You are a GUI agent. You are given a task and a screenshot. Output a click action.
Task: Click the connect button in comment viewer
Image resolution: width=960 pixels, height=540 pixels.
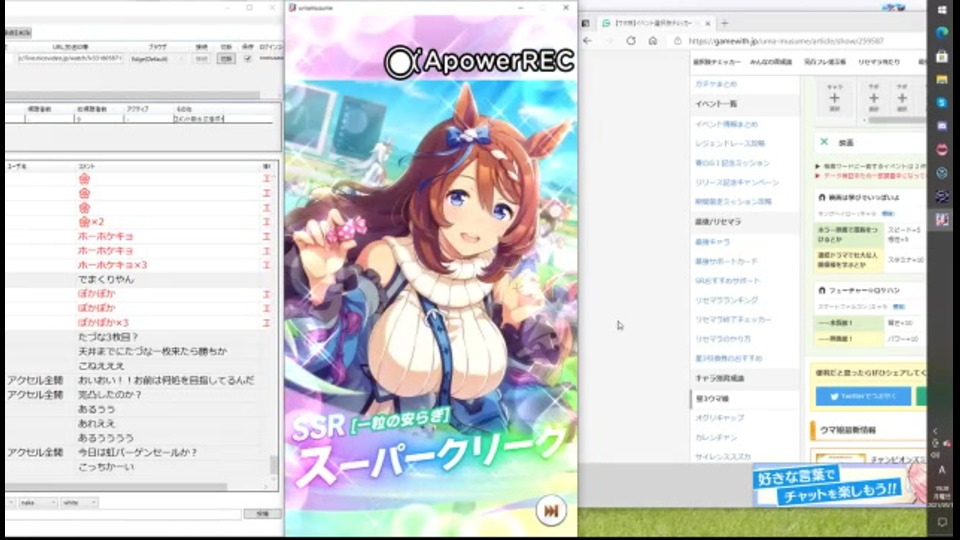pyautogui.click(x=201, y=58)
